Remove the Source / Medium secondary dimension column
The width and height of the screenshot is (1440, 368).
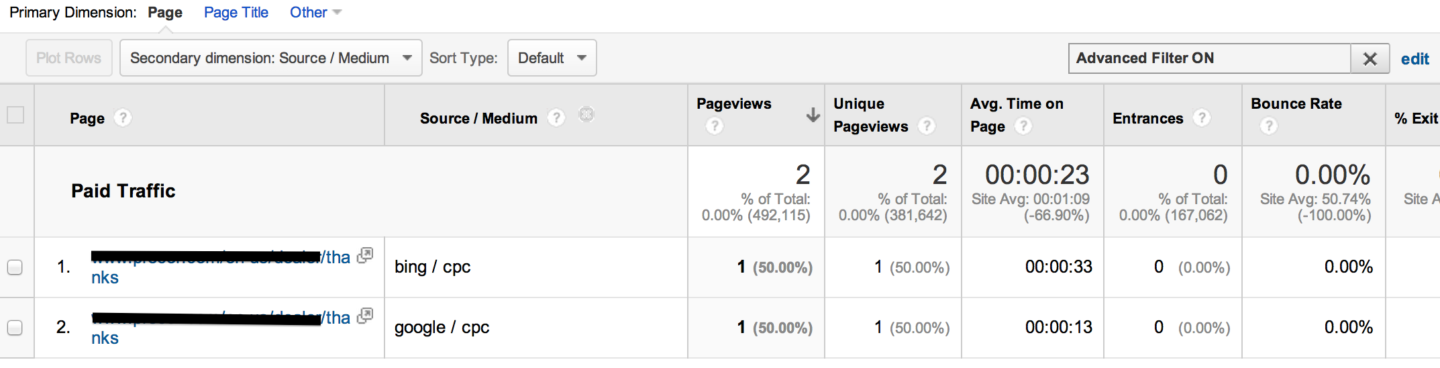click(587, 116)
